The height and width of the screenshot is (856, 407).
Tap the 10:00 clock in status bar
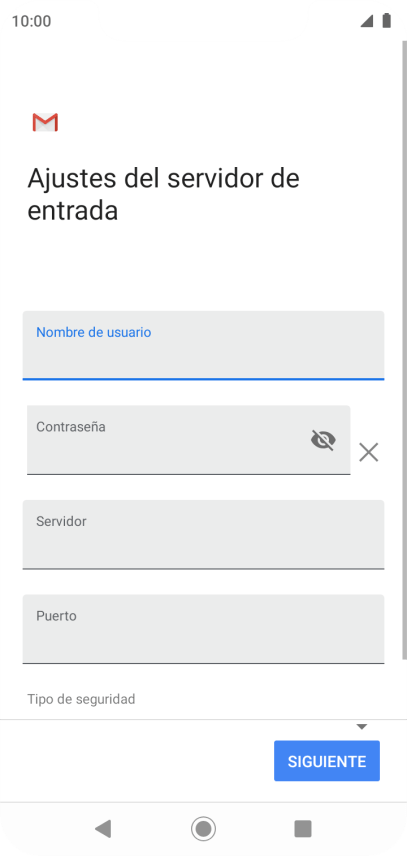tap(31, 21)
